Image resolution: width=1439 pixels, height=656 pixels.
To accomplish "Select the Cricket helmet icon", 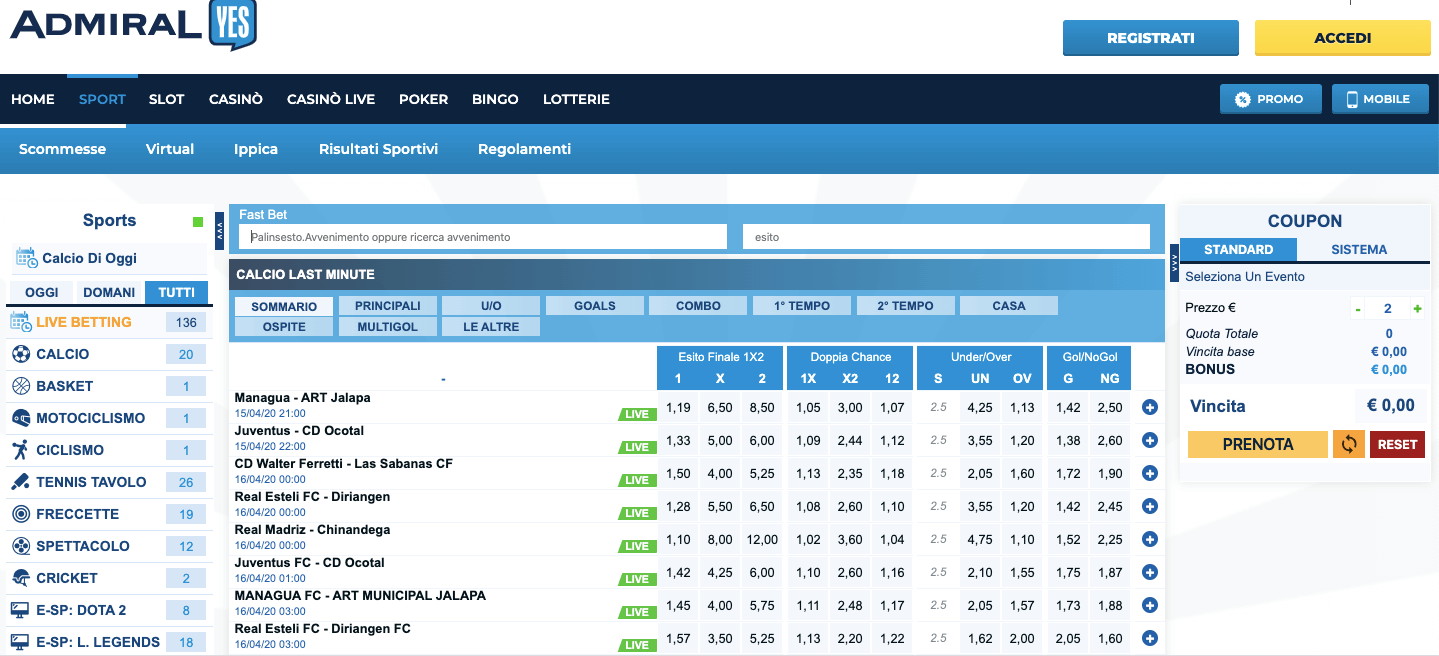I will (x=20, y=578).
